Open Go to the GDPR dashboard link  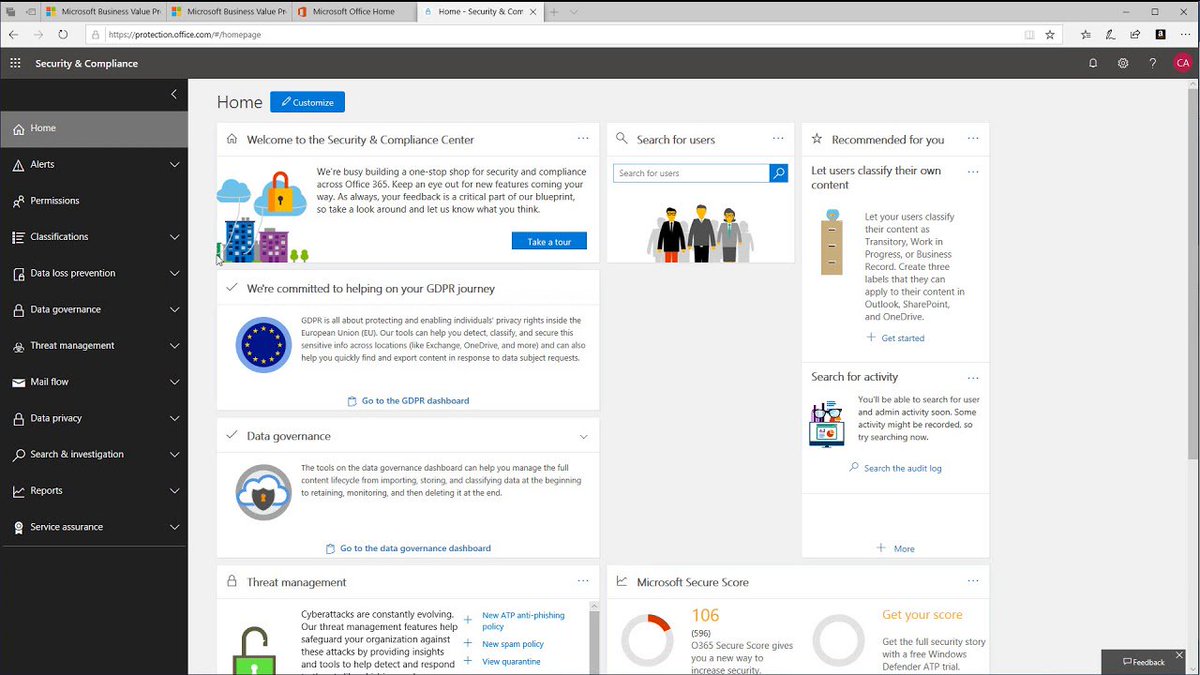pos(408,400)
